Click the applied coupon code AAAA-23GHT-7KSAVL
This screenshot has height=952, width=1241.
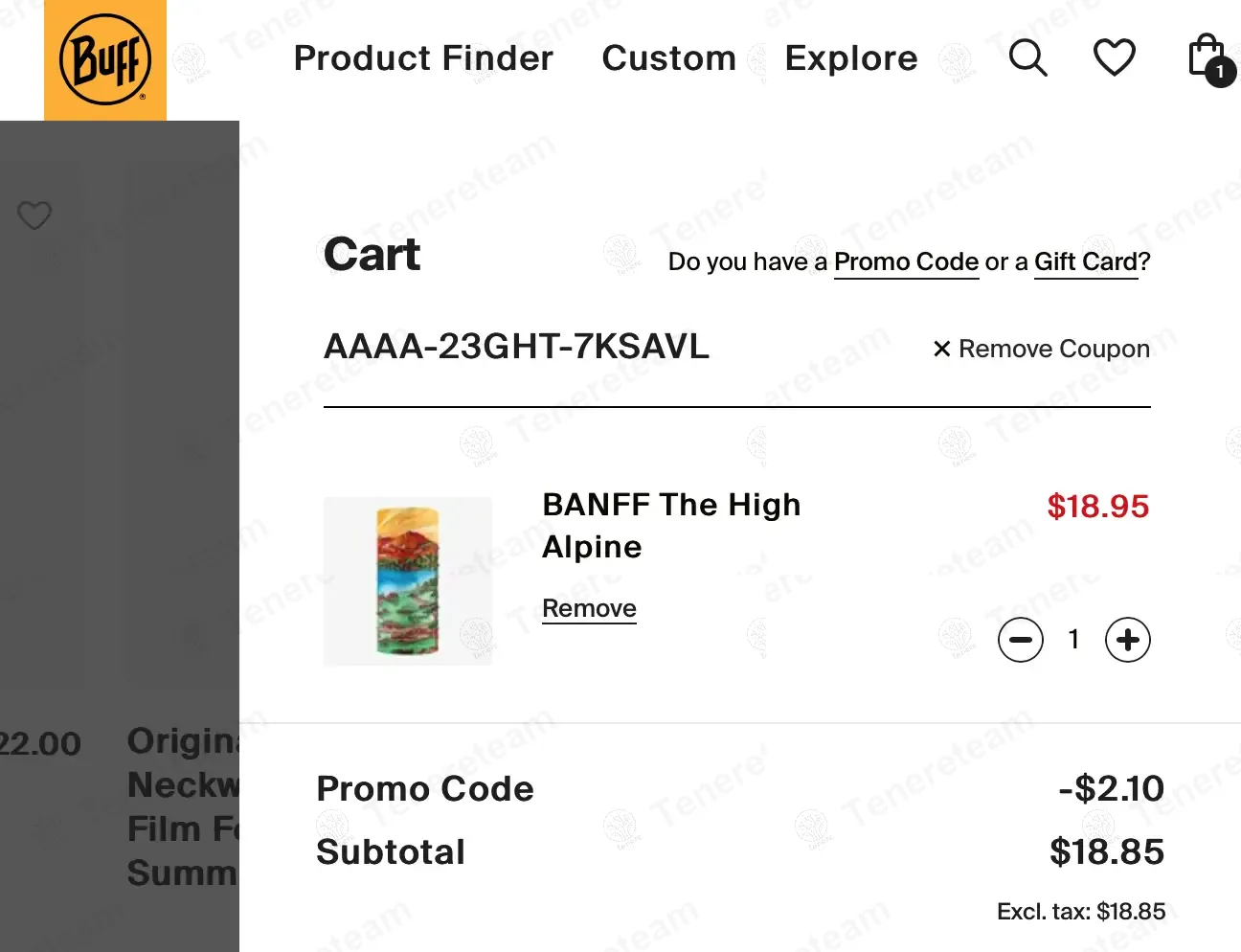pos(516,347)
